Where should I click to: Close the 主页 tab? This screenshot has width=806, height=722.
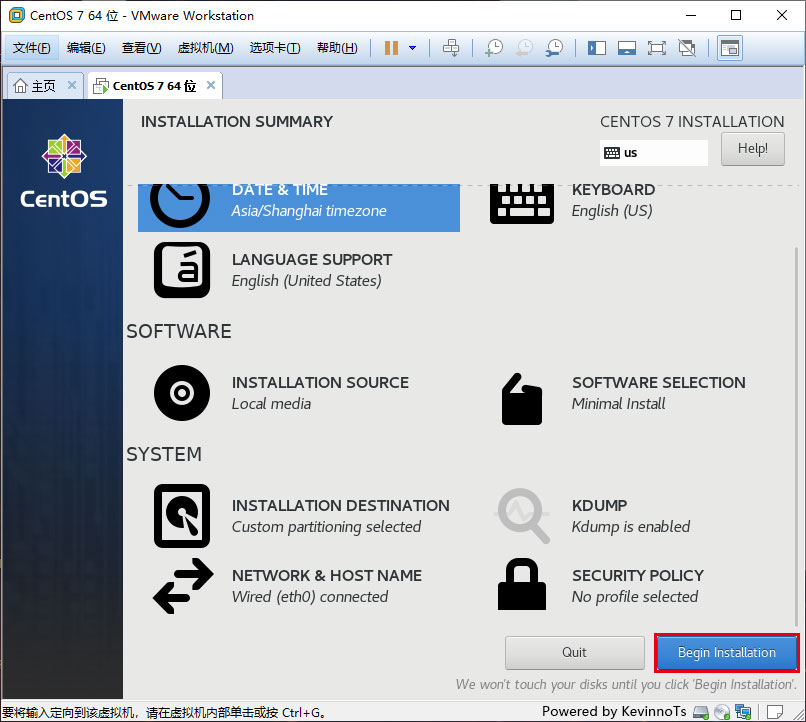click(72, 85)
